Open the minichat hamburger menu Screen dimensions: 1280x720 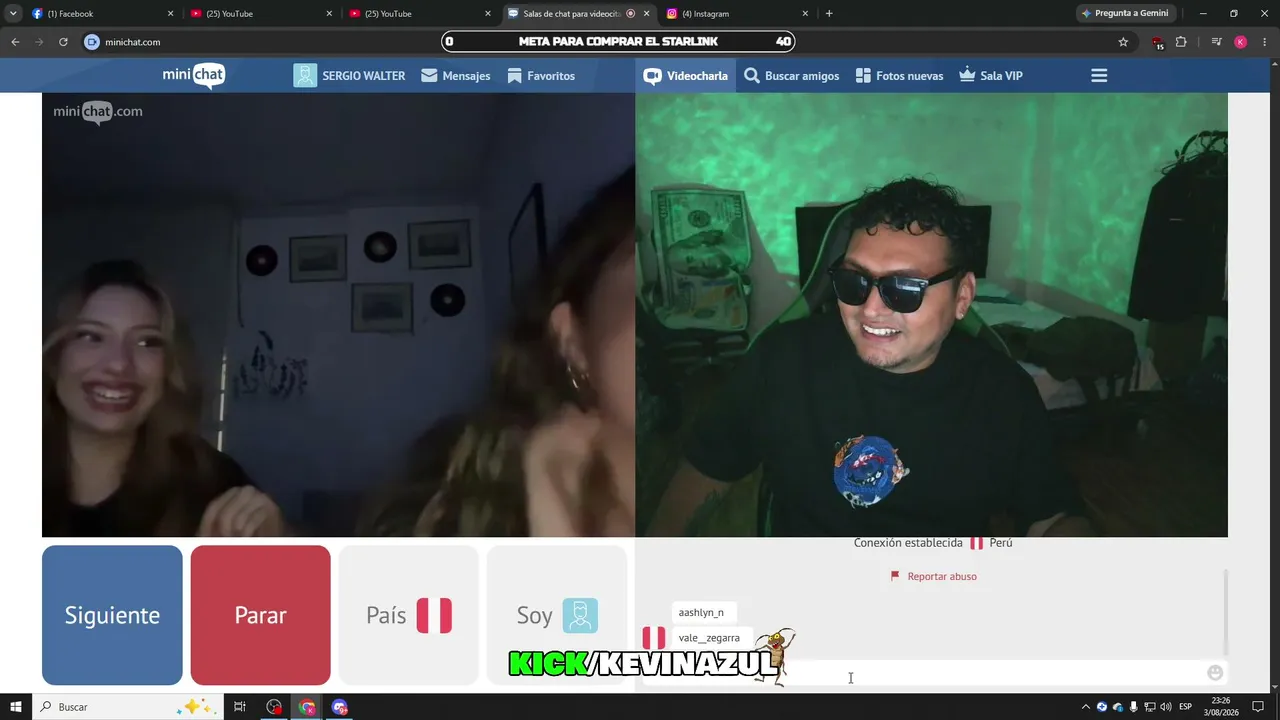(x=1099, y=76)
